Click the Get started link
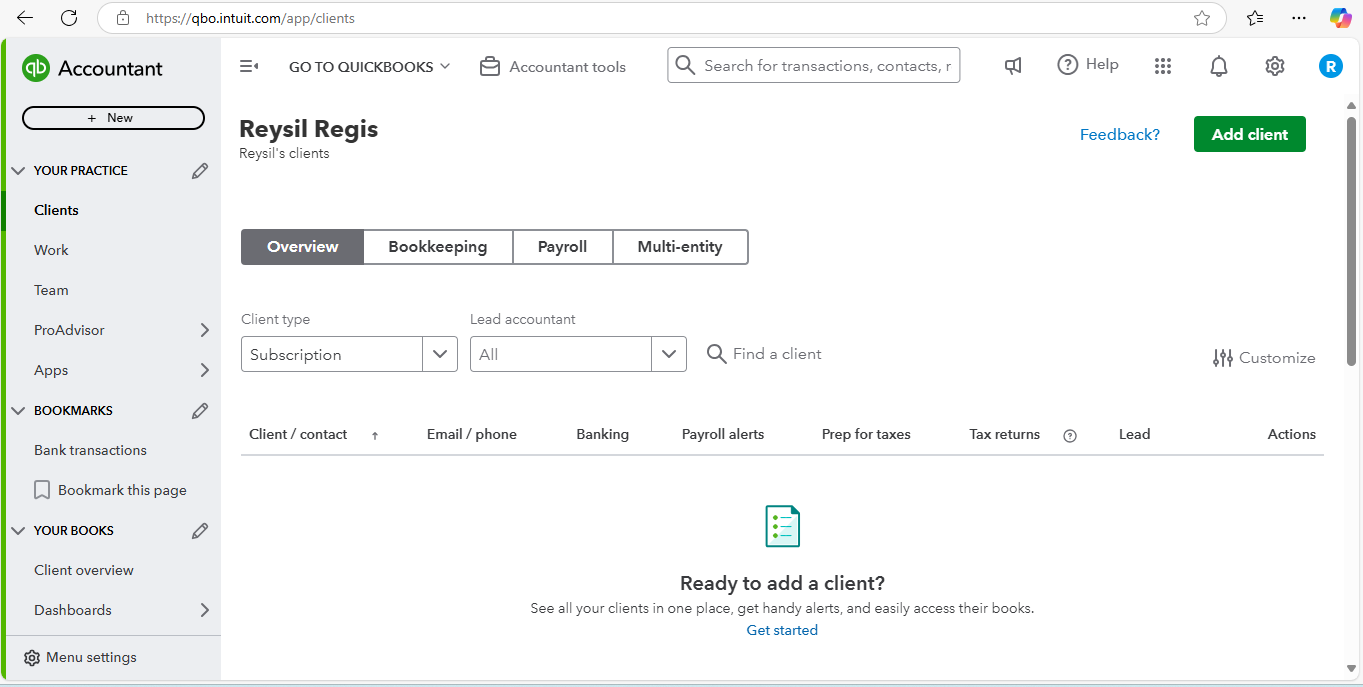 click(x=782, y=630)
